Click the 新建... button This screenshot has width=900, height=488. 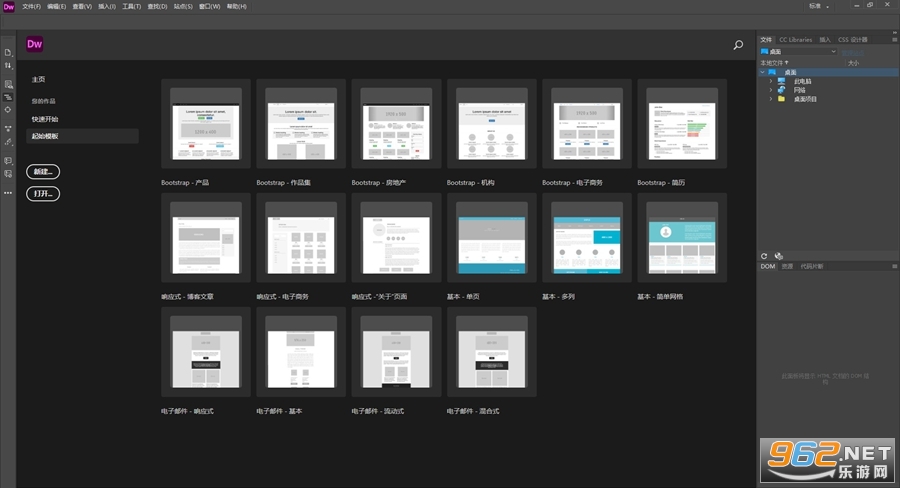43,172
